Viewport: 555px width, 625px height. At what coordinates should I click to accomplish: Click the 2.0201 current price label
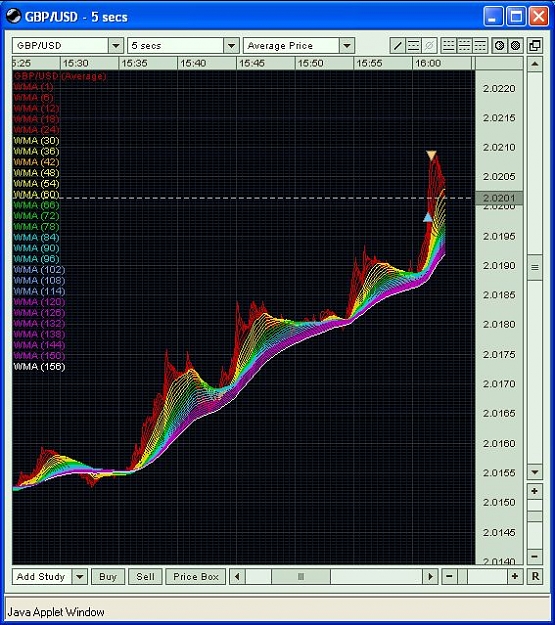coord(499,198)
